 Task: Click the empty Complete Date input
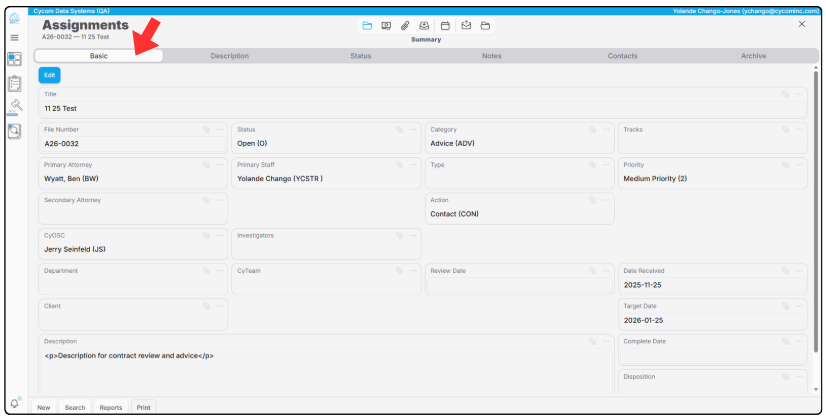click(712, 356)
